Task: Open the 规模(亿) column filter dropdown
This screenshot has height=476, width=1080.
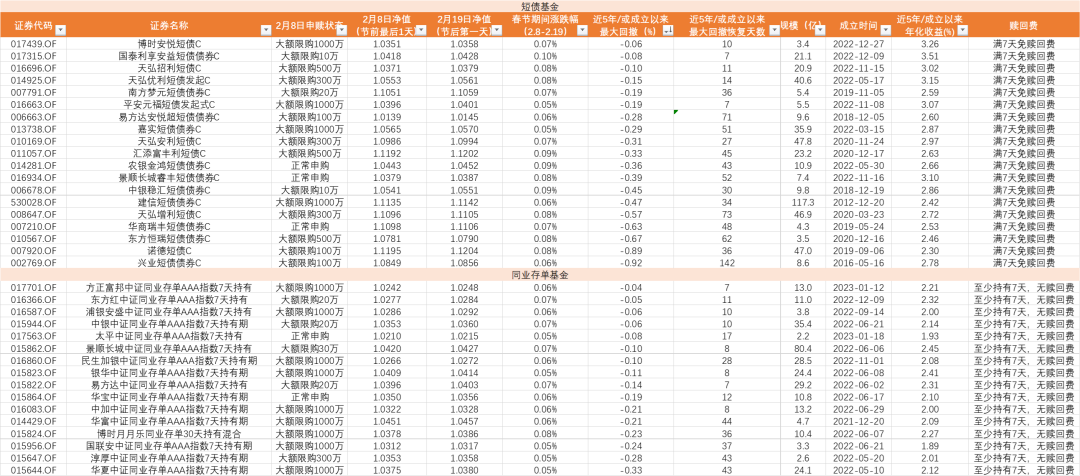Action: point(818,30)
